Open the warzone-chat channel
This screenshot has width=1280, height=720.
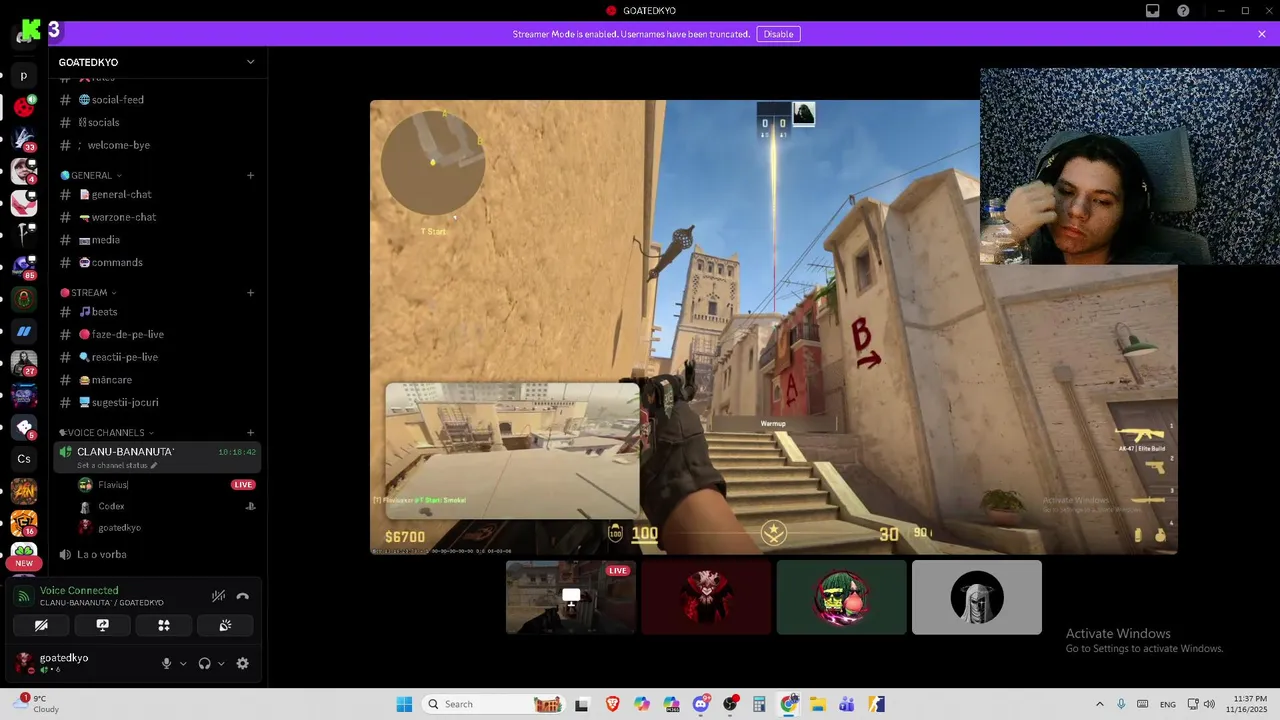(x=157, y=217)
